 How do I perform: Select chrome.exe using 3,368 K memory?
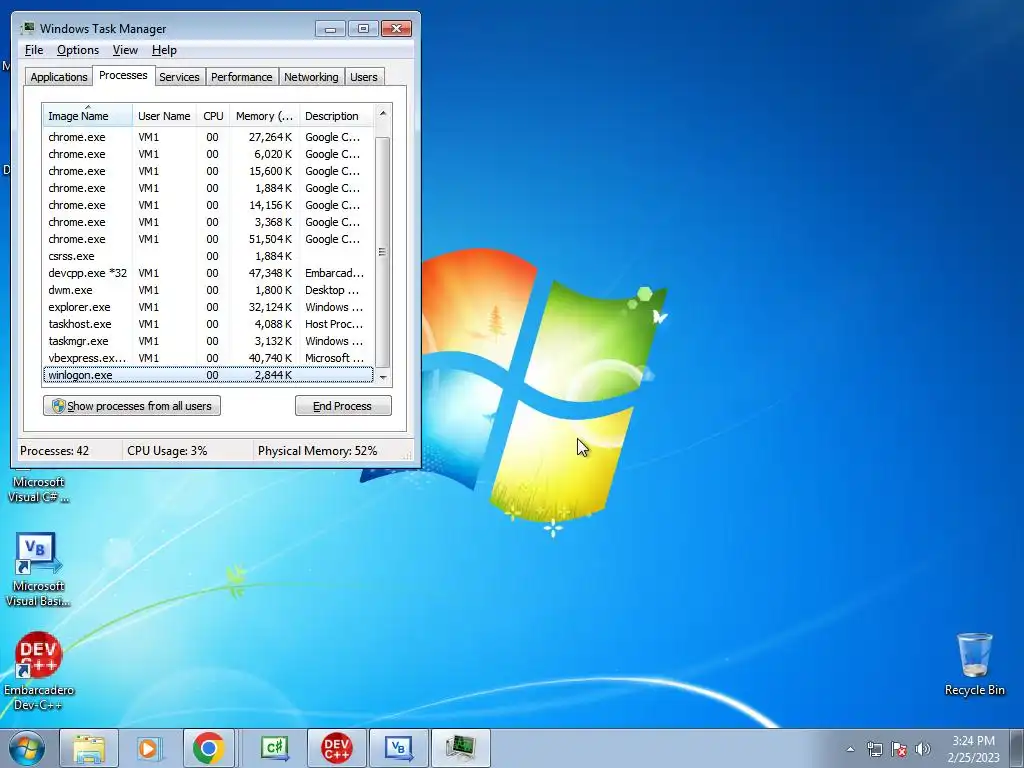pos(208,222)
